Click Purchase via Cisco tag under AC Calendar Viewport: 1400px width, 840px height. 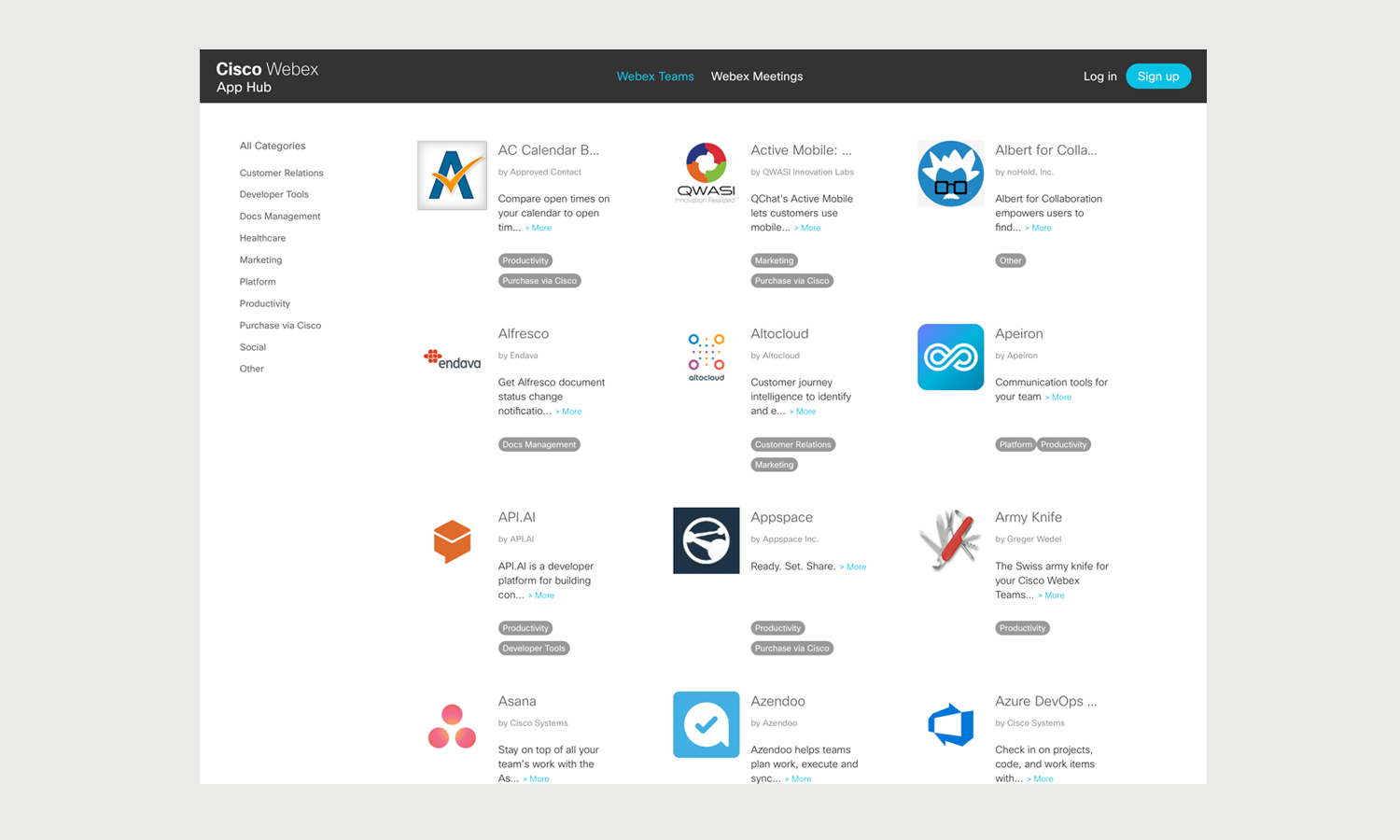tap(539, 281)
